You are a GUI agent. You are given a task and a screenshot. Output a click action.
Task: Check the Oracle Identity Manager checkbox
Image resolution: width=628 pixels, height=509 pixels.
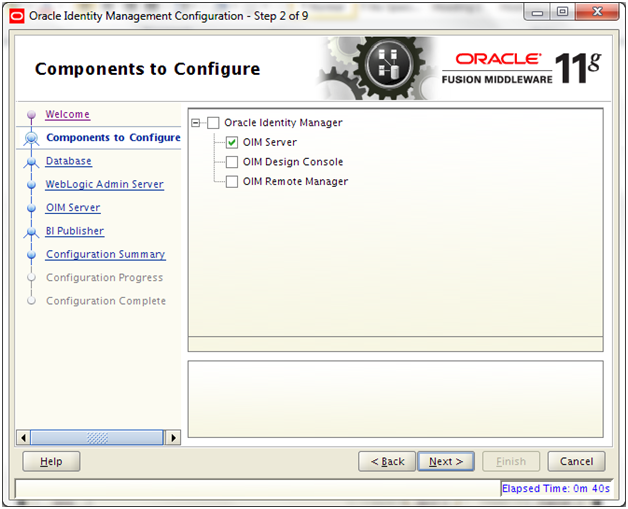(x=213, y=123)
